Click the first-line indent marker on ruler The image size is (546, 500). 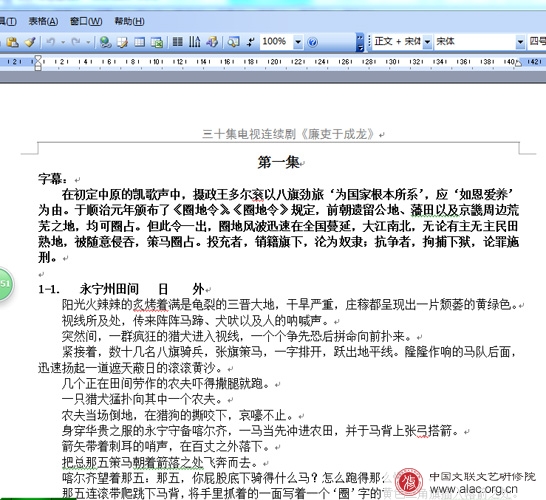(38, 59)
